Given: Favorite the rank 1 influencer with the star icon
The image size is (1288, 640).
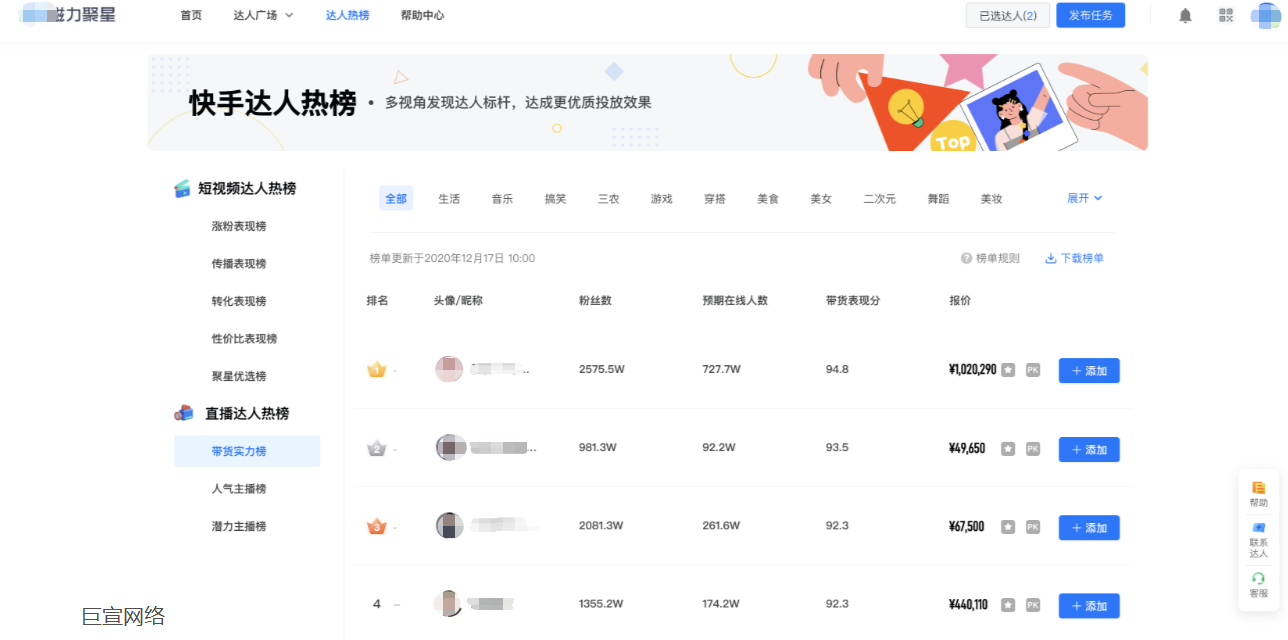Looking at the screenshot, I should (1010, 369).
